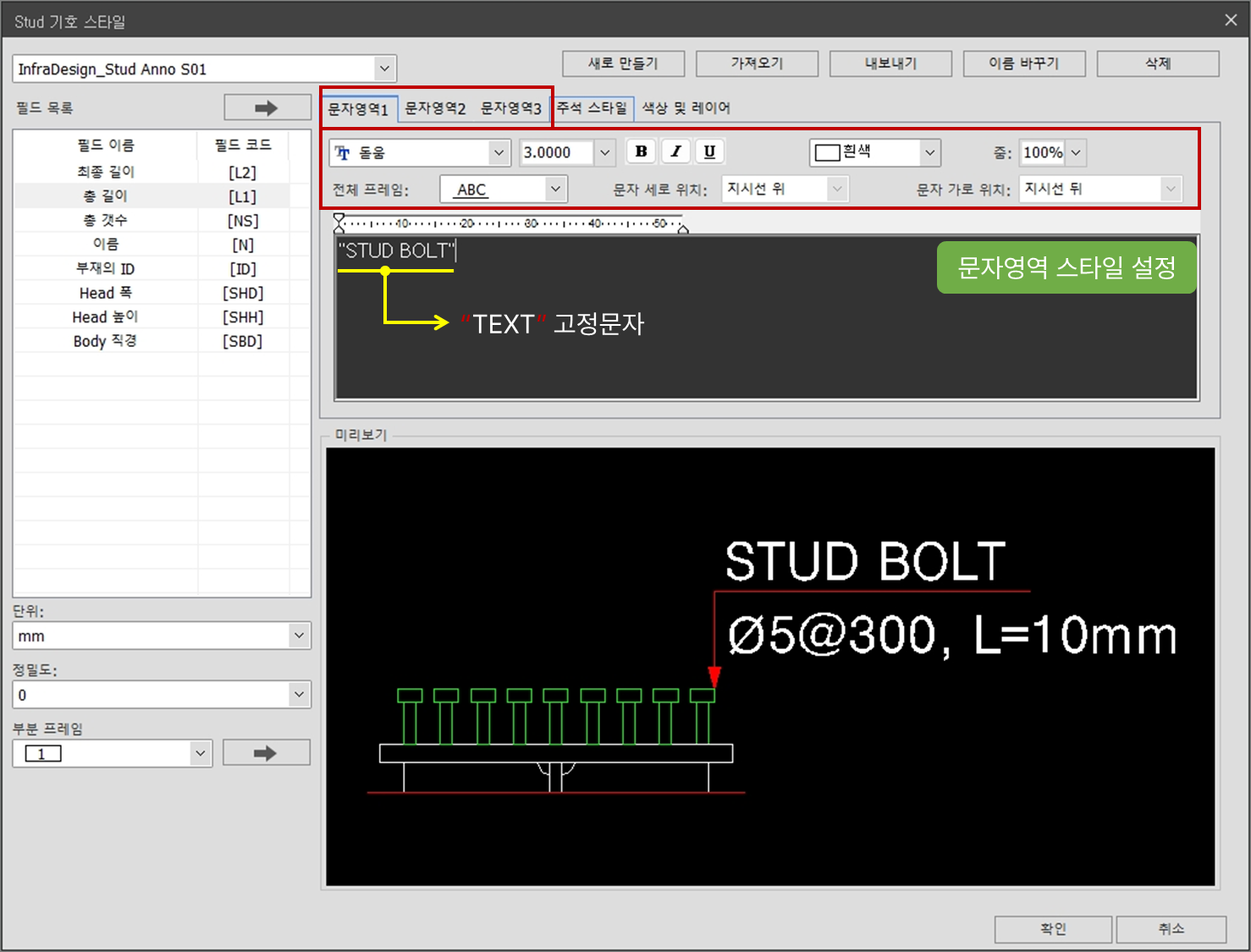Toggle Bold text formatting

coord(641,151)
